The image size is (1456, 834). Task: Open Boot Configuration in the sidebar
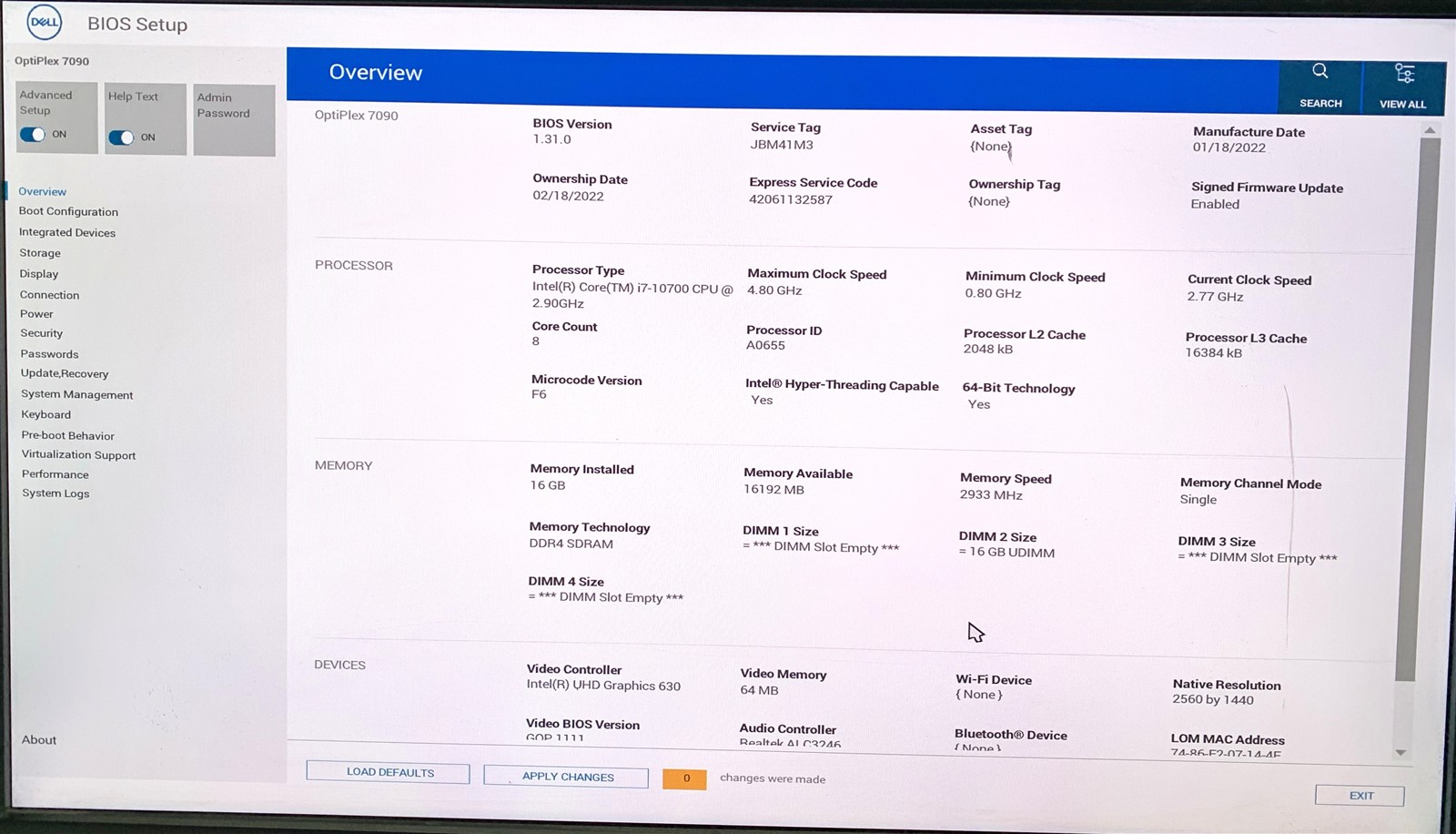(x=68, y=211)
